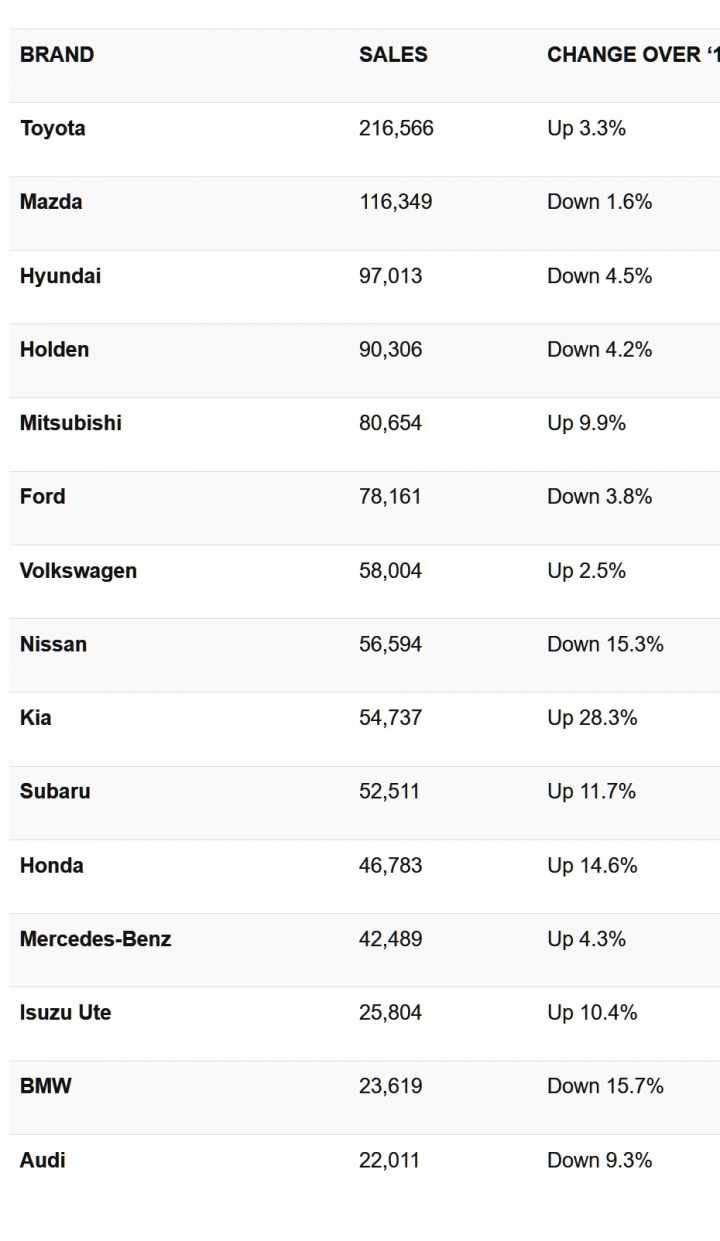Viewport: 720px width, 1241px height.
Task: Click the BRAND column header
Action: point(57,55)
